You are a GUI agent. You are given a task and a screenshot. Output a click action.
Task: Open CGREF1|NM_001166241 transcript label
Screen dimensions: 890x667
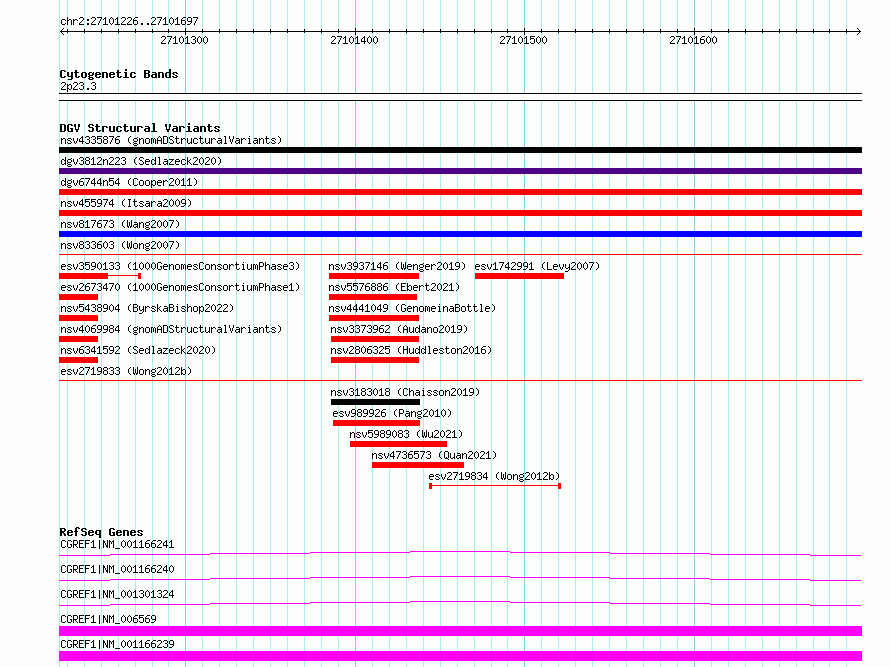pos(117,544)
